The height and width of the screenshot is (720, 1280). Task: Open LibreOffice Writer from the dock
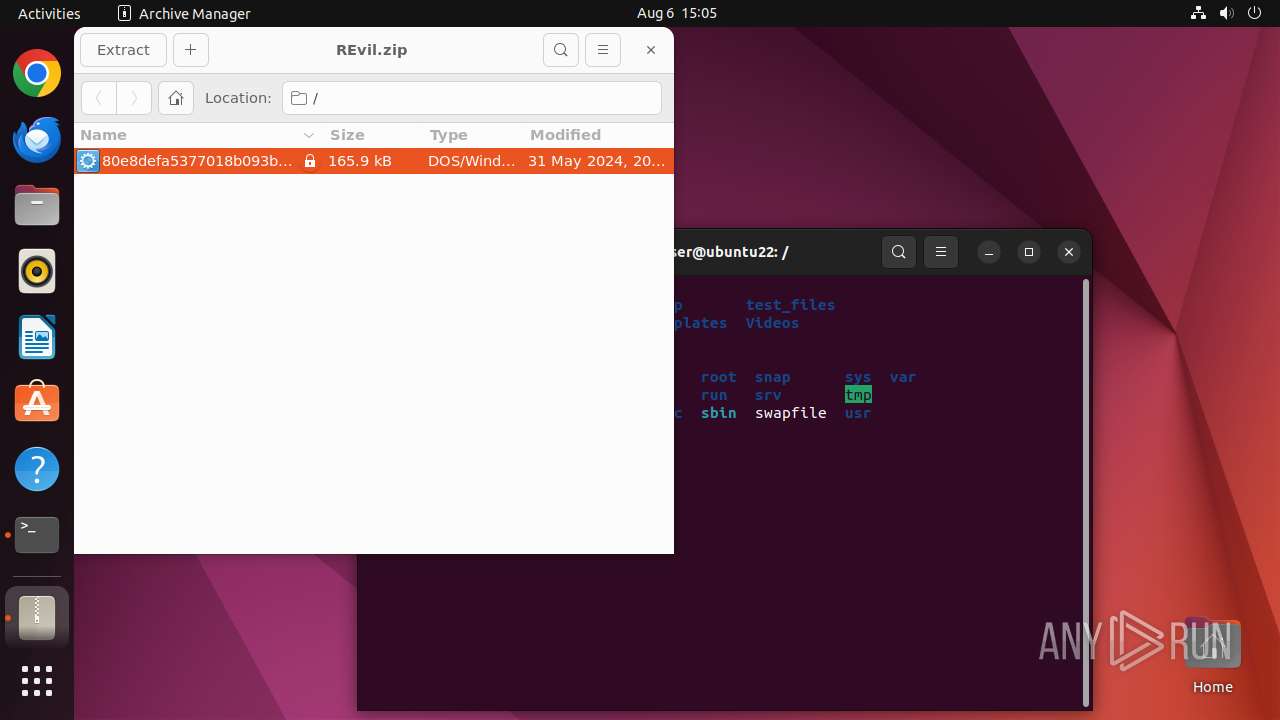pos(37,337)
